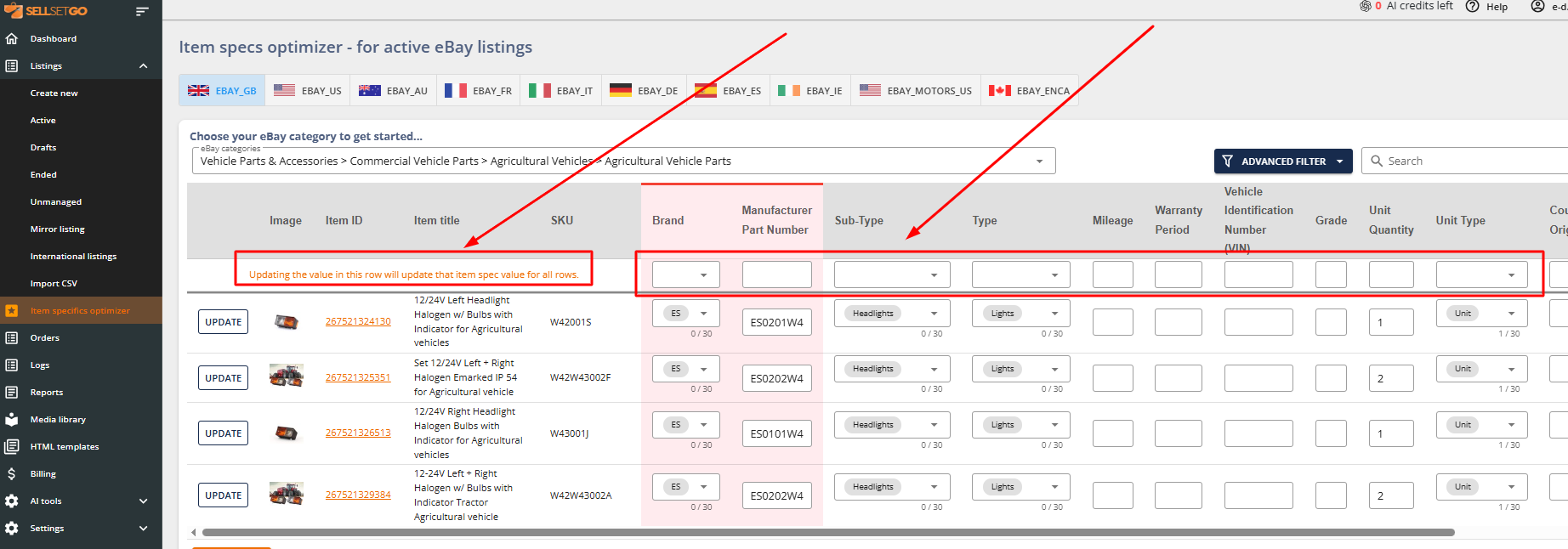
Task: Open the Orders sidebar icon
Action: click(x=12, y=338)
